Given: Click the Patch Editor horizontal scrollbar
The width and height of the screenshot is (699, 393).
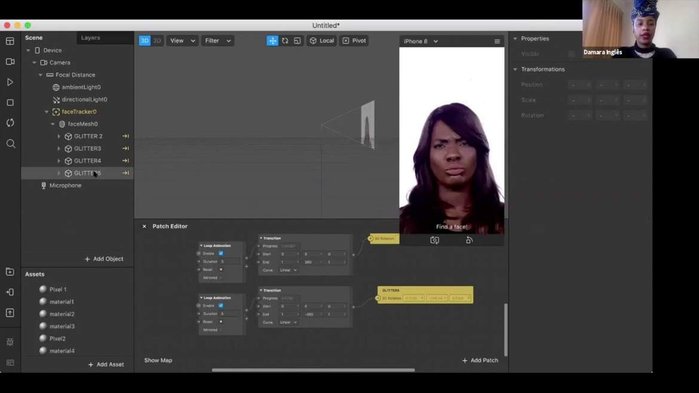Looking at the screenshot, I should pyautogui.click(x=313, y=369).
